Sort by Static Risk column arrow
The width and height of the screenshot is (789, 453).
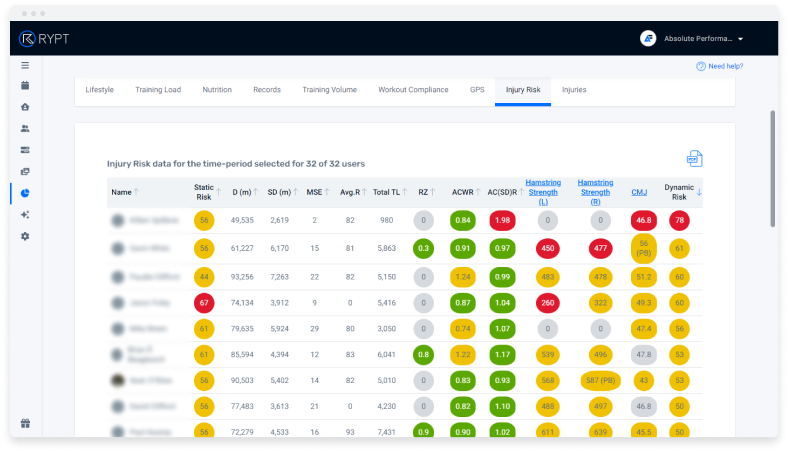[218, 192]
